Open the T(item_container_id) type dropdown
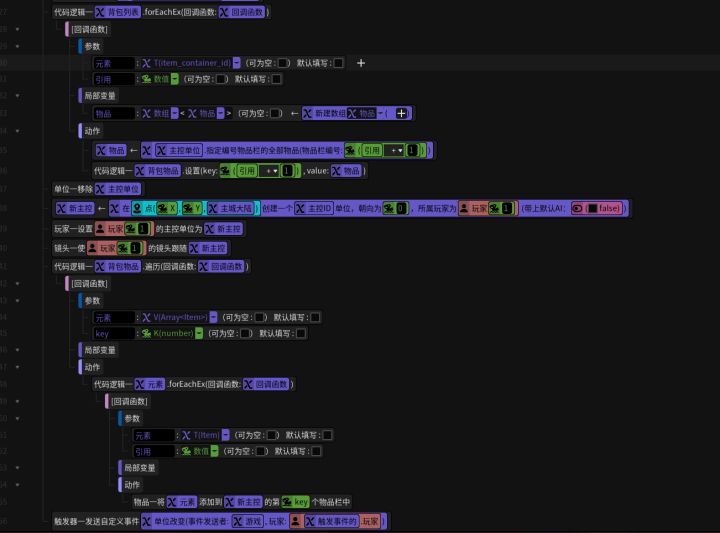720x533 pixels. (236, 63)
